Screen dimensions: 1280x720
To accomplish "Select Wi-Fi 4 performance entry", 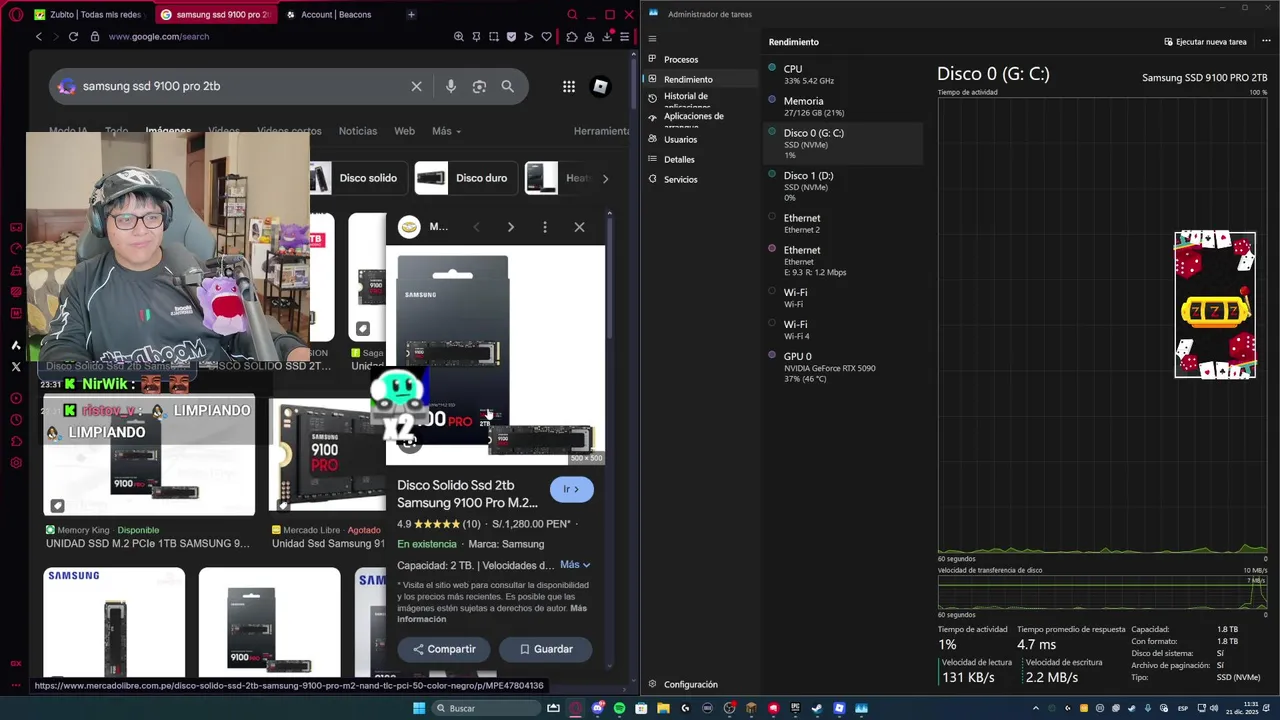I will tap(843, 330).
